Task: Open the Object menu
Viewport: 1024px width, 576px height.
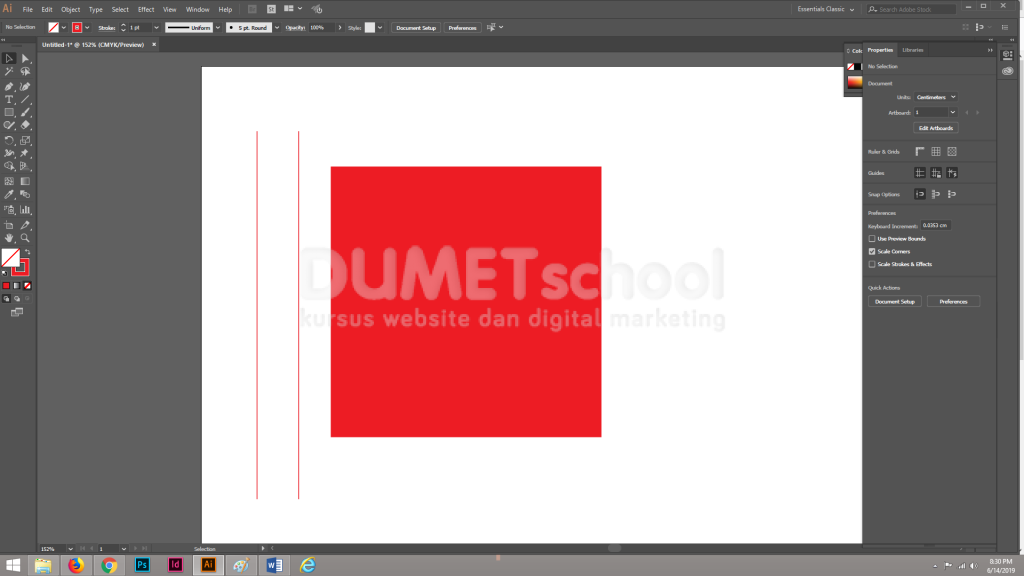Action: click(x=71, y=9)
